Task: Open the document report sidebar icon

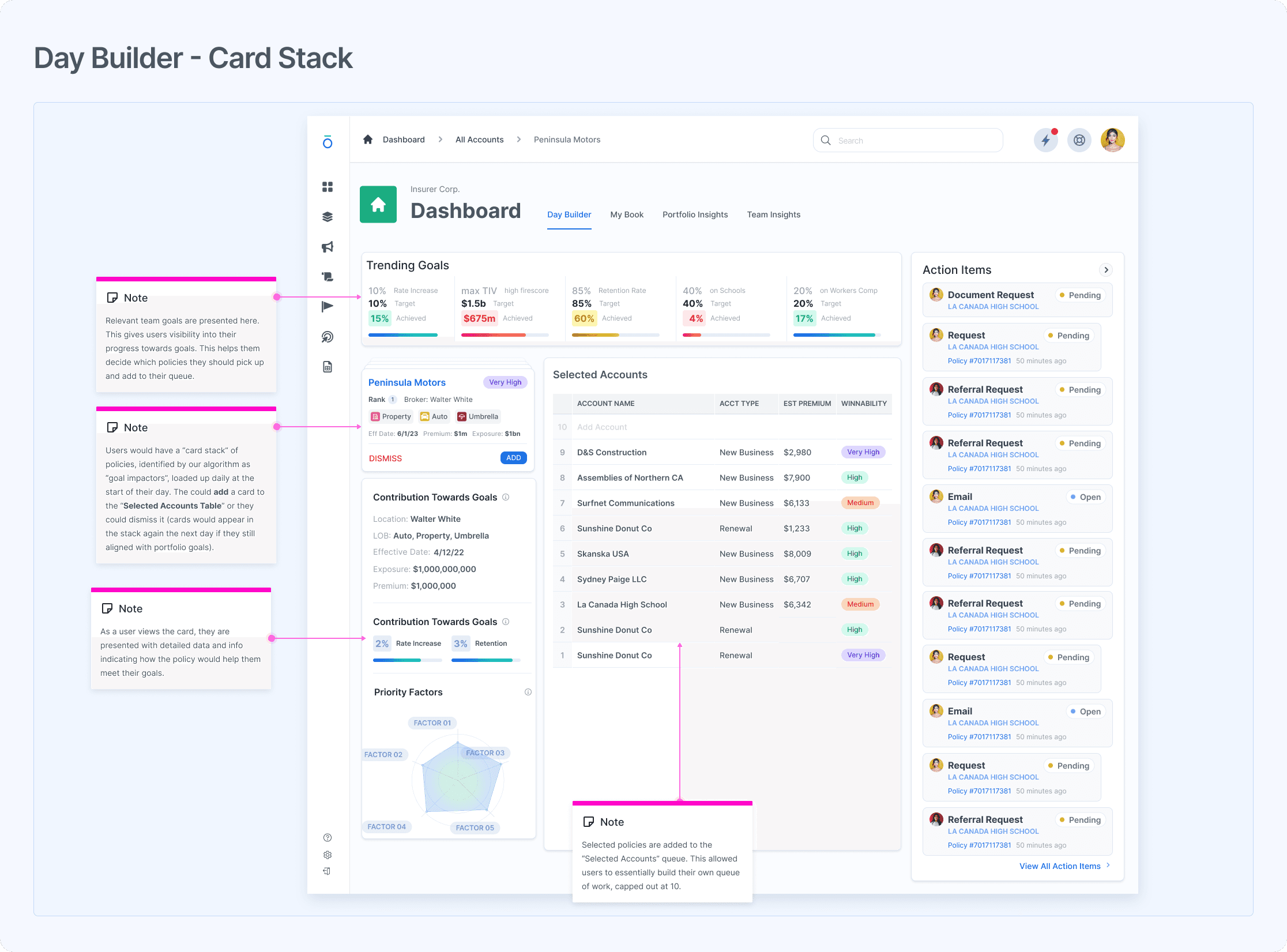Action: (x=328, y=367)
